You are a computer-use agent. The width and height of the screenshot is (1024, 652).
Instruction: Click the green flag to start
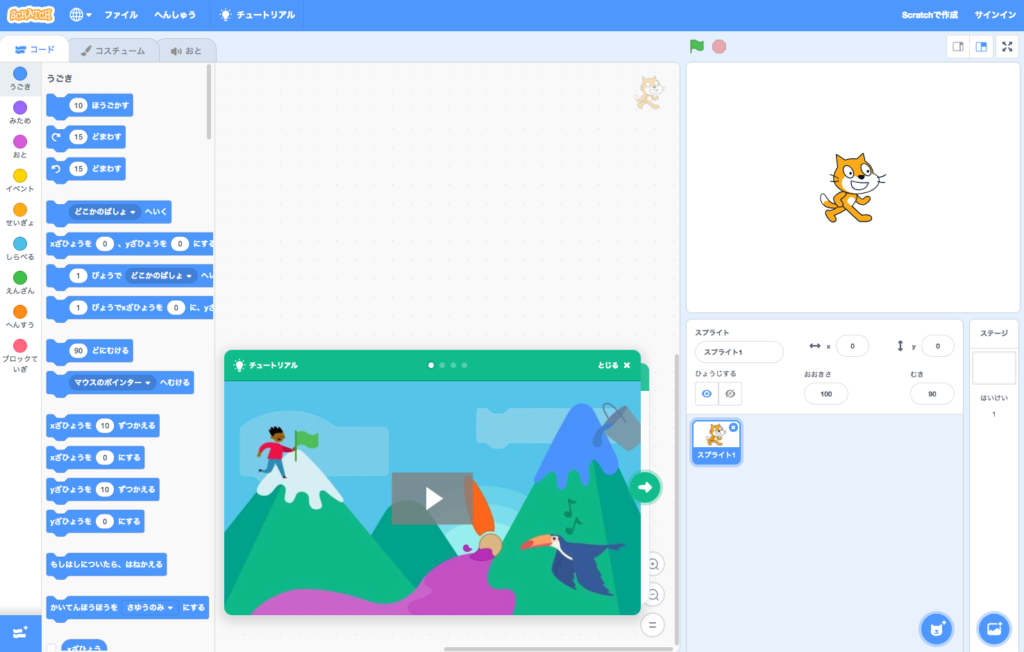click(x=697, y=46)
